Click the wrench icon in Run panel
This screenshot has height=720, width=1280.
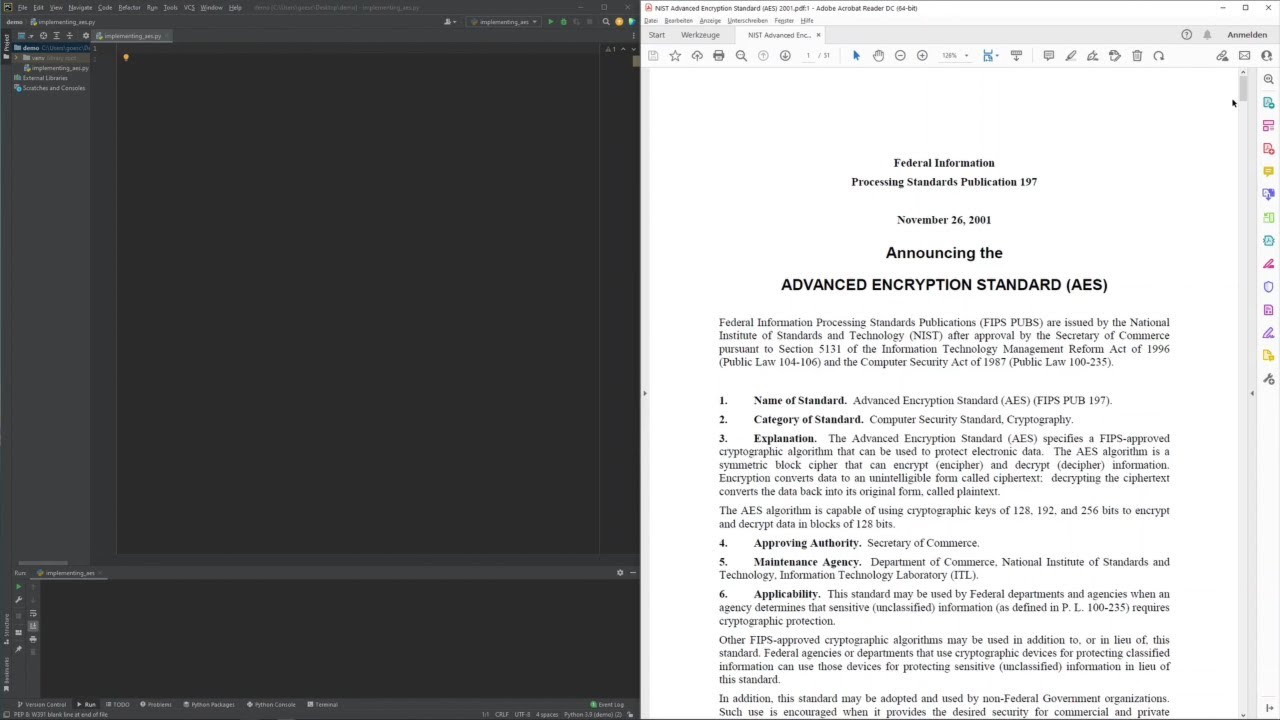[x=18, y=600]
